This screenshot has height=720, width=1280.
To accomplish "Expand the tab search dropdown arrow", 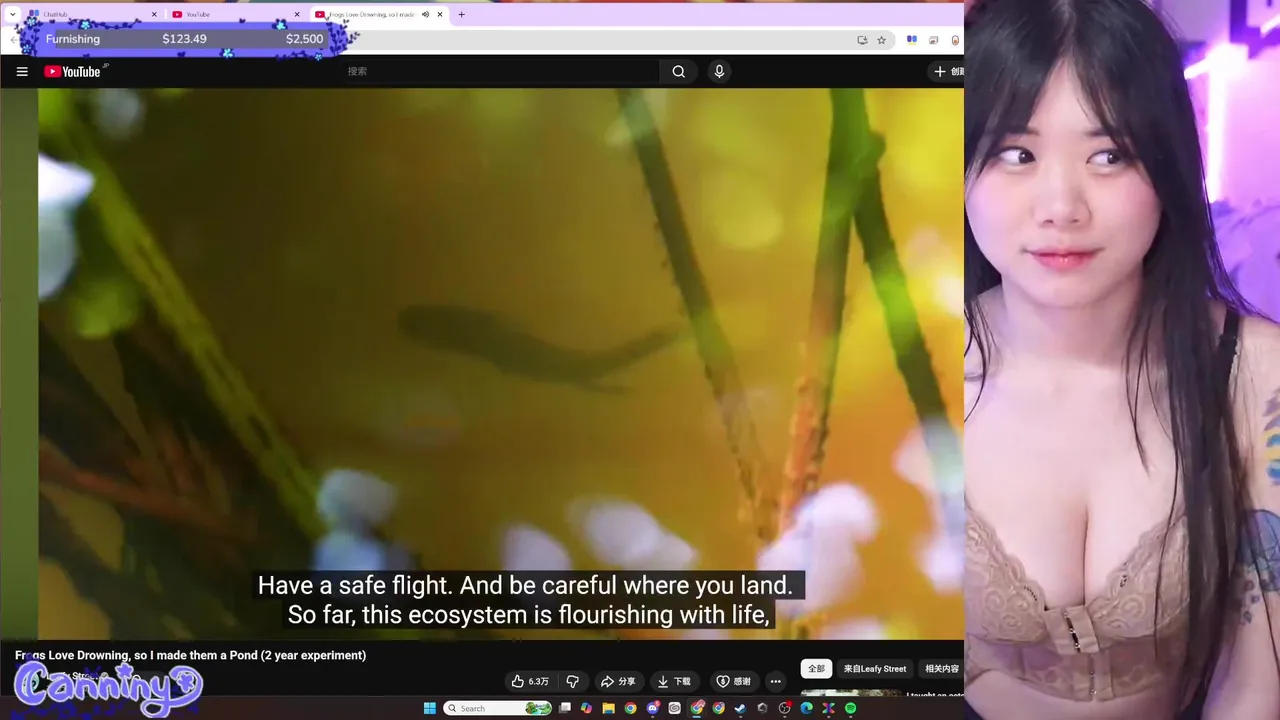I will click(12, 14).
